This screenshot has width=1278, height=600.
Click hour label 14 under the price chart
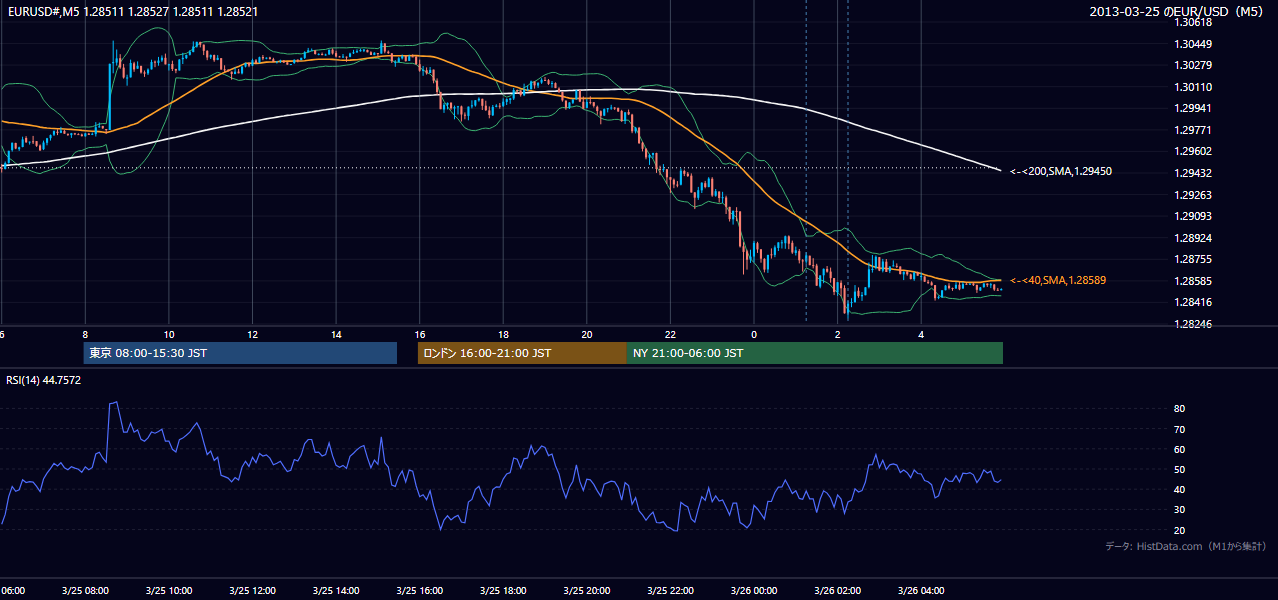click(336, 334)
